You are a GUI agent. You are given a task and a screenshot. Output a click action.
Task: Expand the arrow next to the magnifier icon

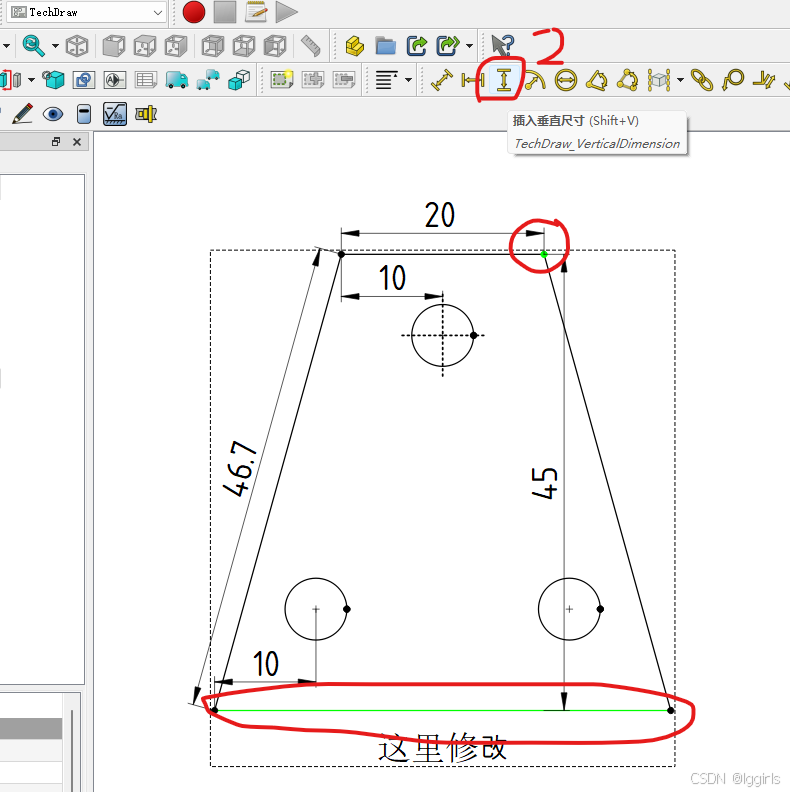(x=55, y=46)
